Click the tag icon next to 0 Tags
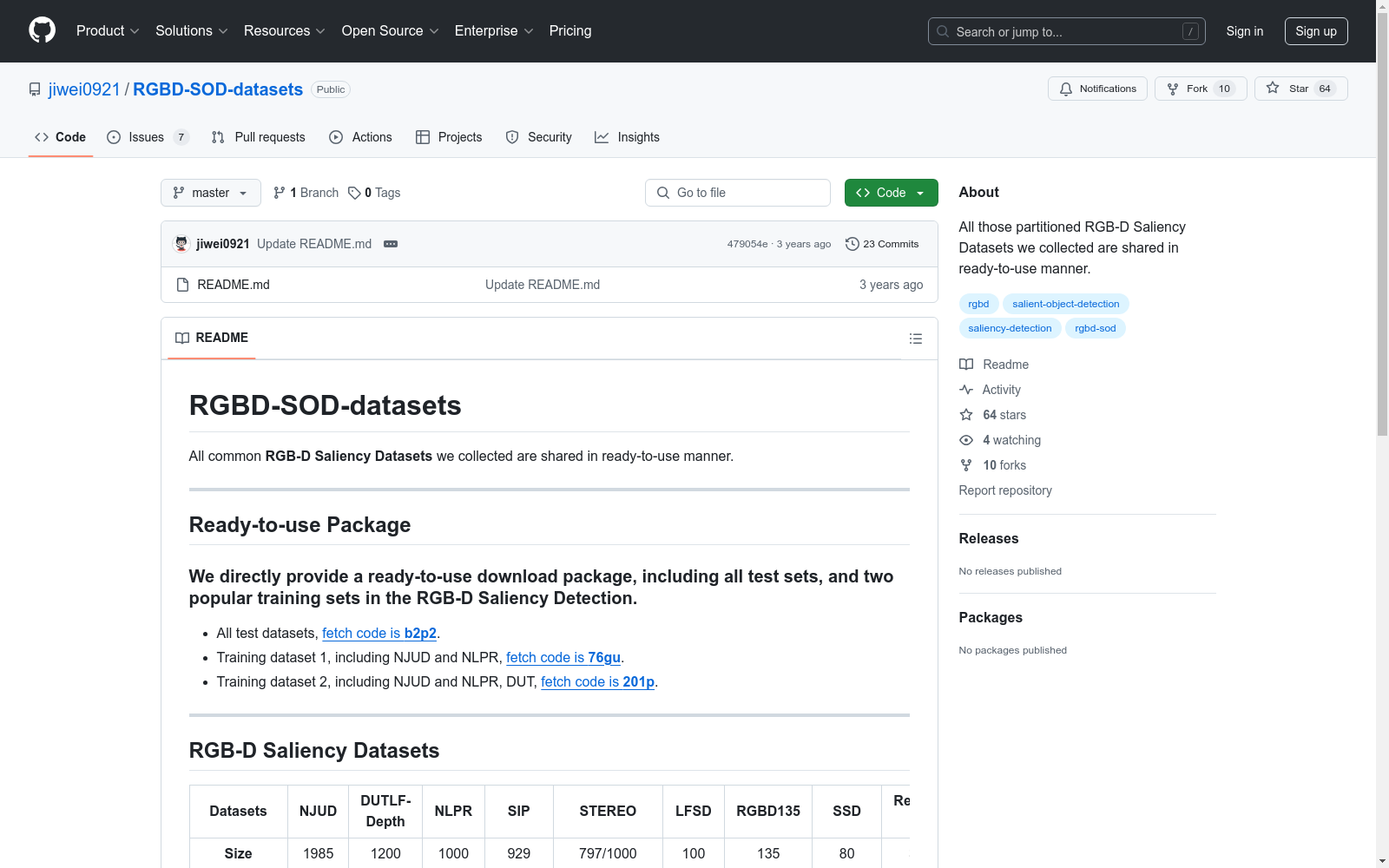Screen dimensions: 1389x868 pos(354,193)
